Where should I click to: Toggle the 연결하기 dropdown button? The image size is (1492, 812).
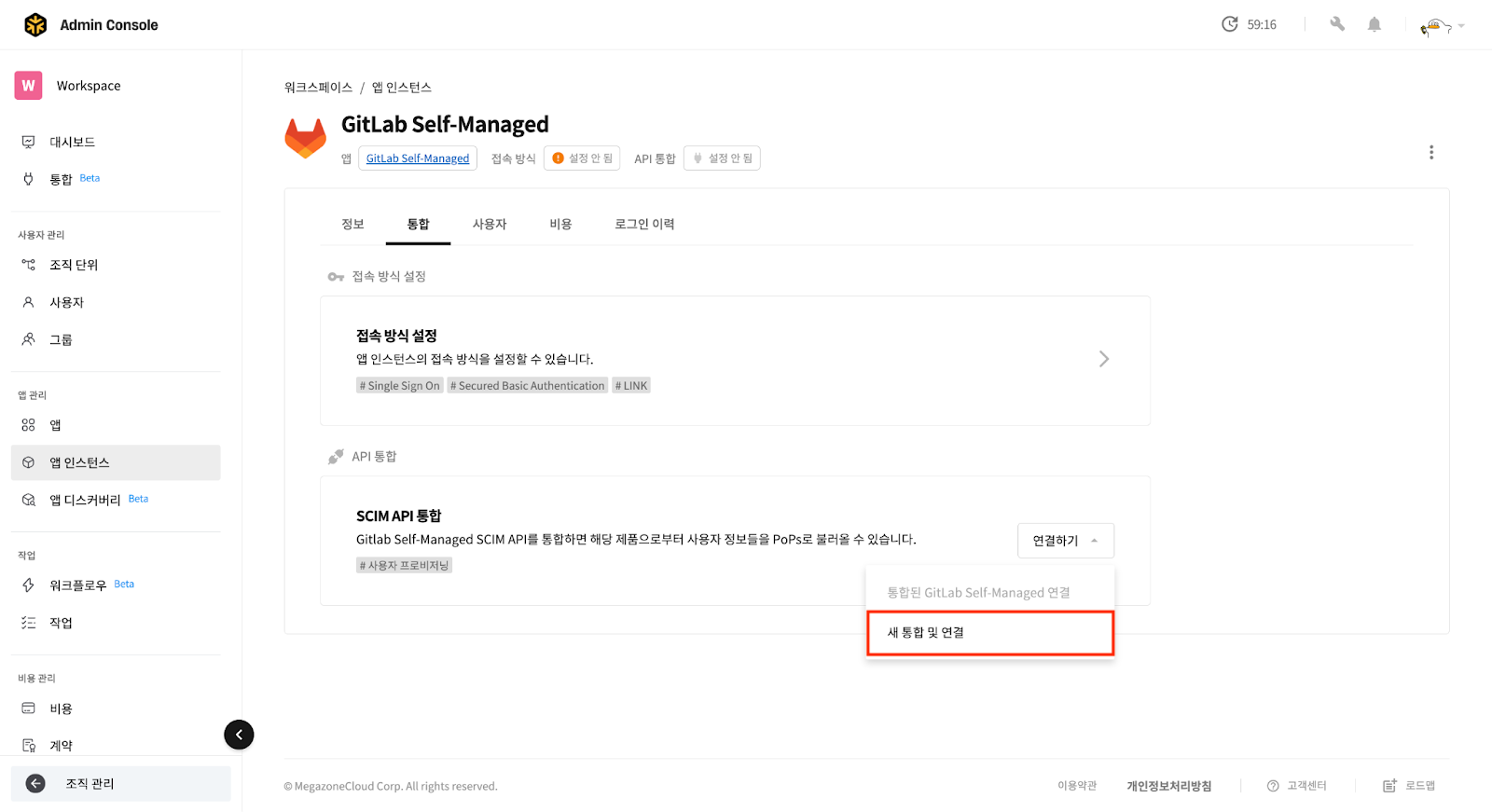point(1066,541)
